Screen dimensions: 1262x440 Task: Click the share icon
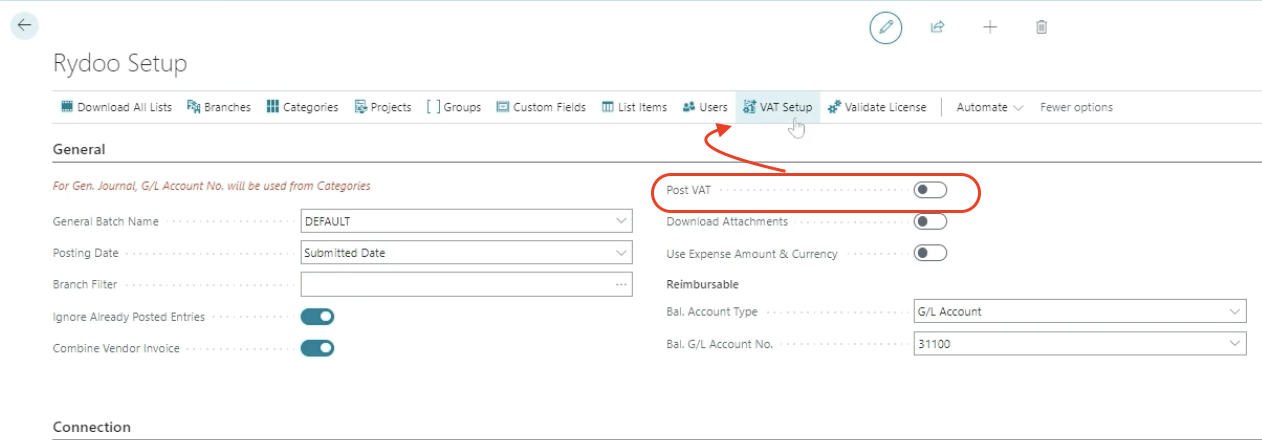pyautogui.click(x=937, y=27)
